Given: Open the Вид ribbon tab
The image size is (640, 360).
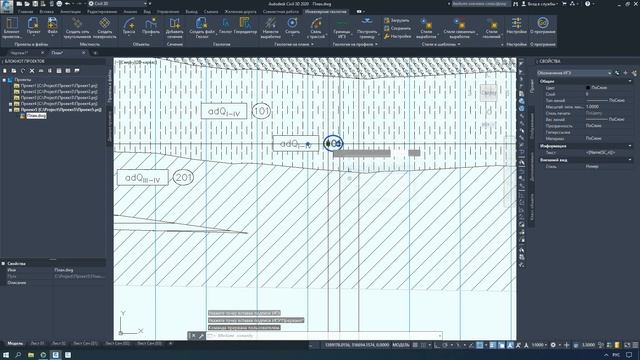Looking at the screenshot, I should pyautogui.click(x=147, y=12).
